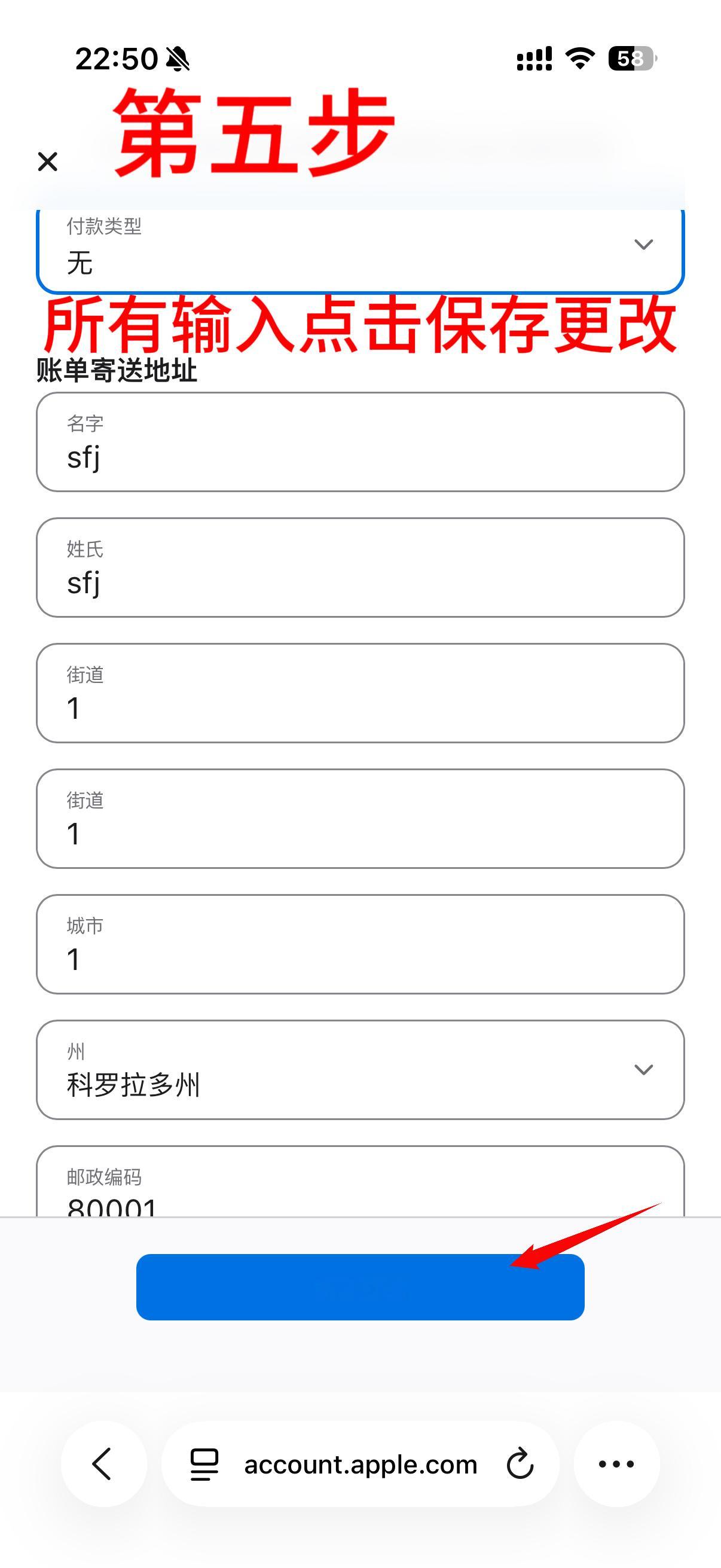Screen dimensions: 721x1568
Task: Focus the 名字 first name field
Action: pyautogui.click(x=360, y=442)
